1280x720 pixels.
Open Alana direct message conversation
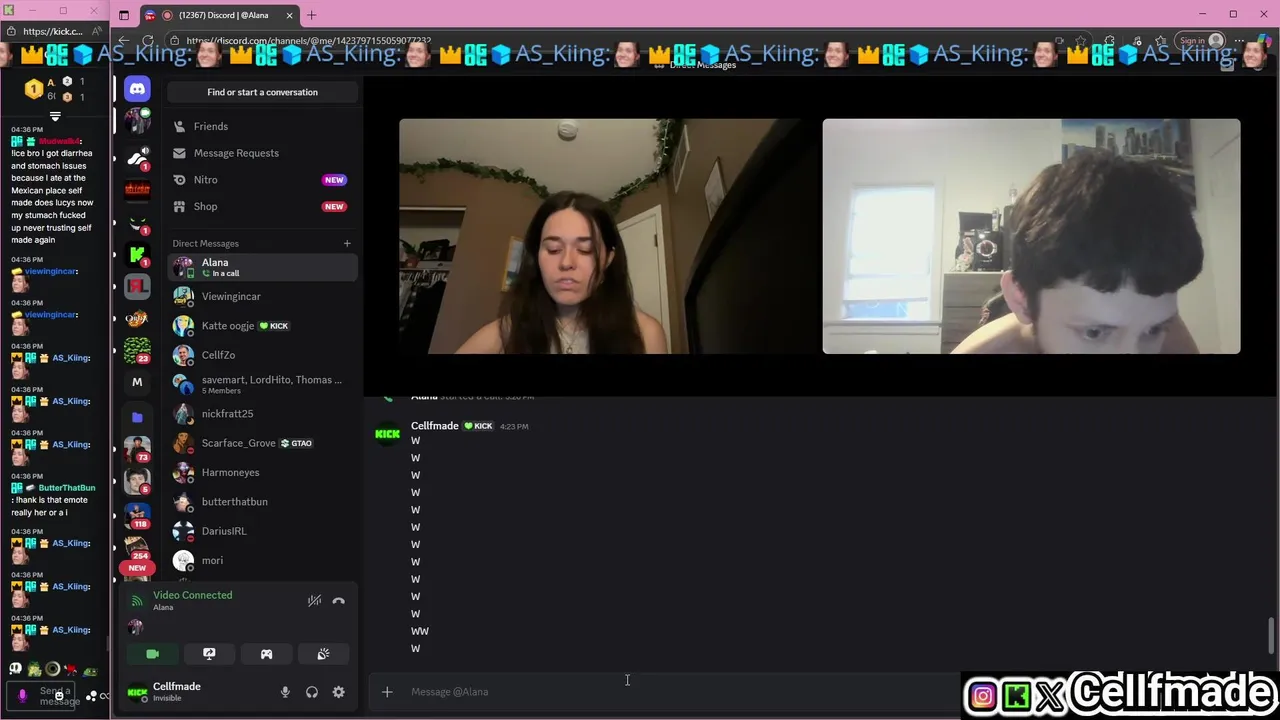click(x=262, y=267)
